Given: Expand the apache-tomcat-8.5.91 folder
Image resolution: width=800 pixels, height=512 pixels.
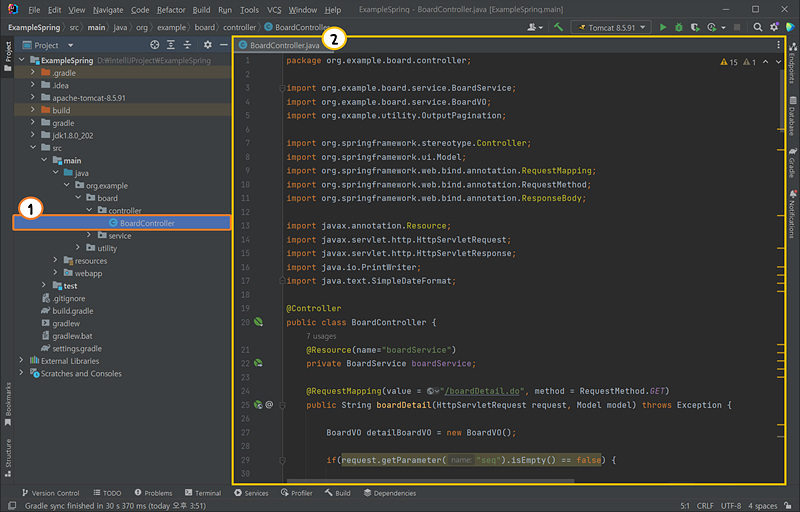Looking at the screenshot, I should pos(33,97).
